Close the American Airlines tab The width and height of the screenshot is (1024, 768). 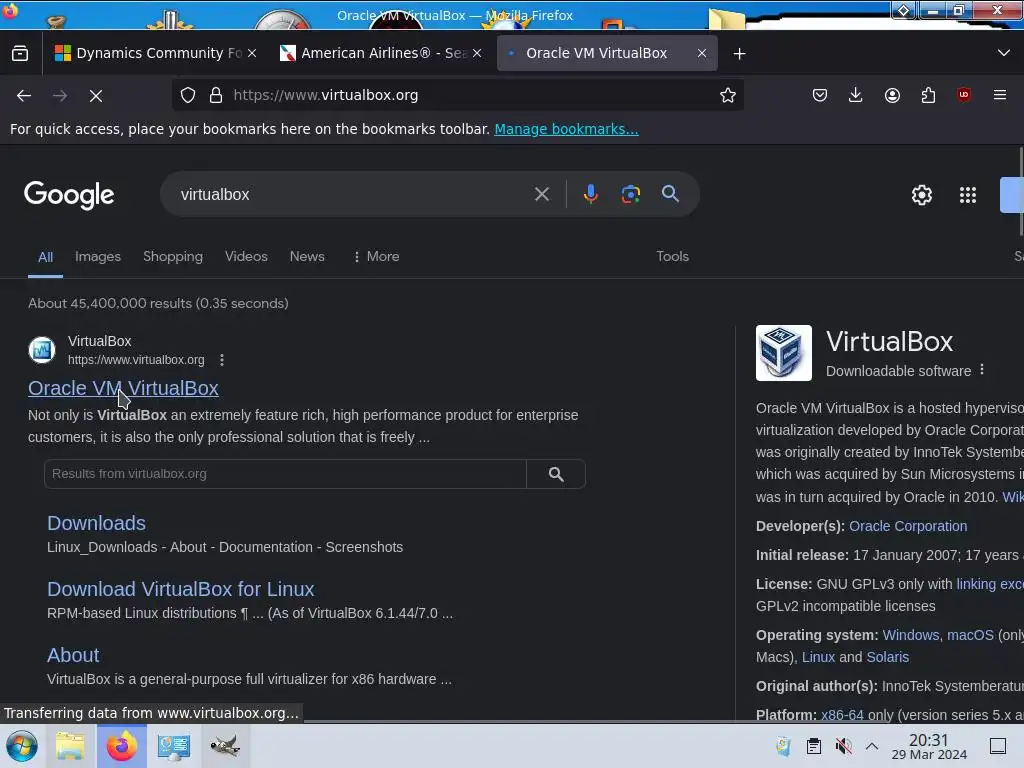pos(477,53)
